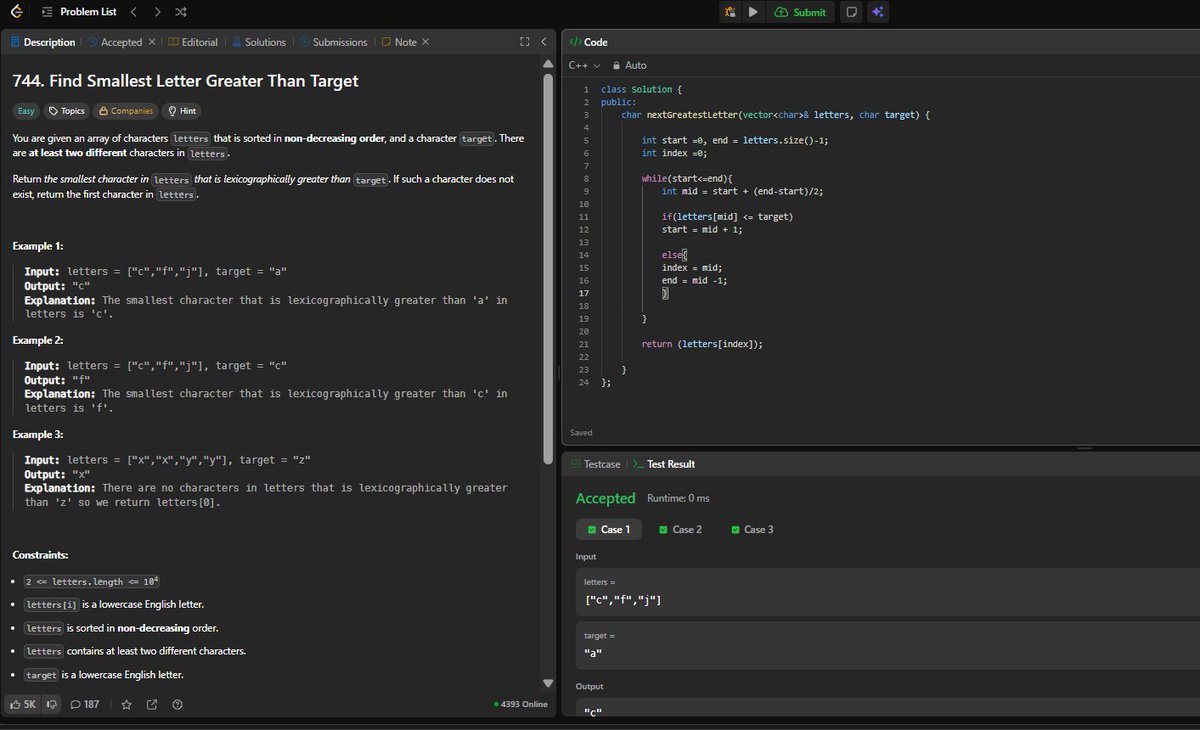Go to the previous problem arrow
1200x730 pixels.
(134, 12)
